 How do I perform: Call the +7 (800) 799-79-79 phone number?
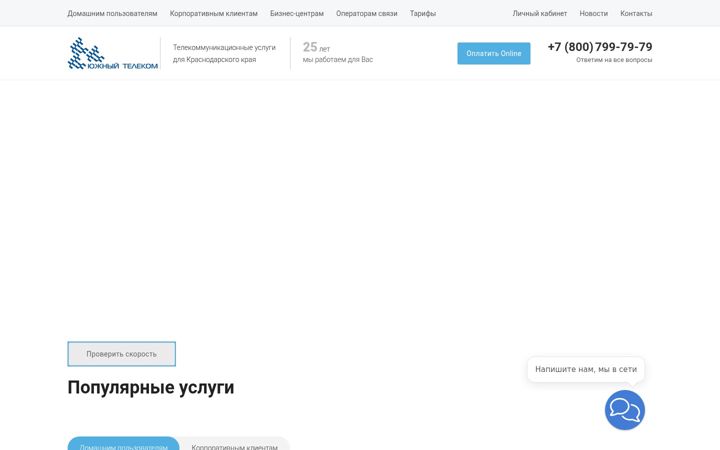point(600,47)
